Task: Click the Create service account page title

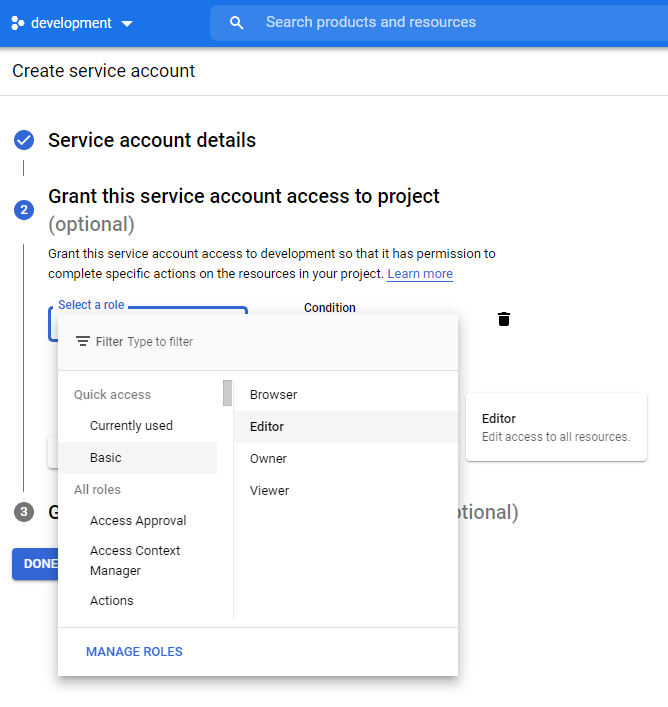Action: pos(103,71)
